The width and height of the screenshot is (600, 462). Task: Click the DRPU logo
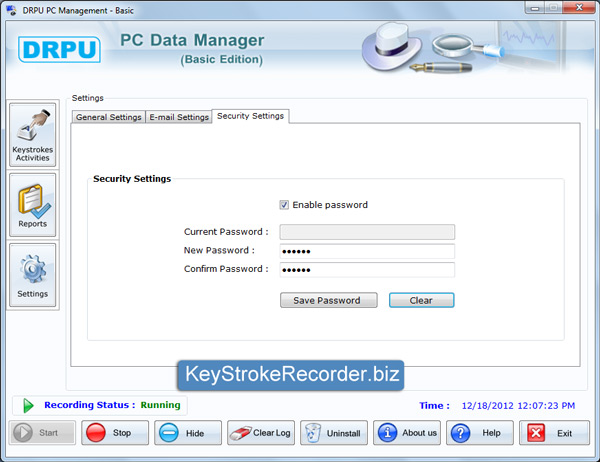(x=59, y=49)
